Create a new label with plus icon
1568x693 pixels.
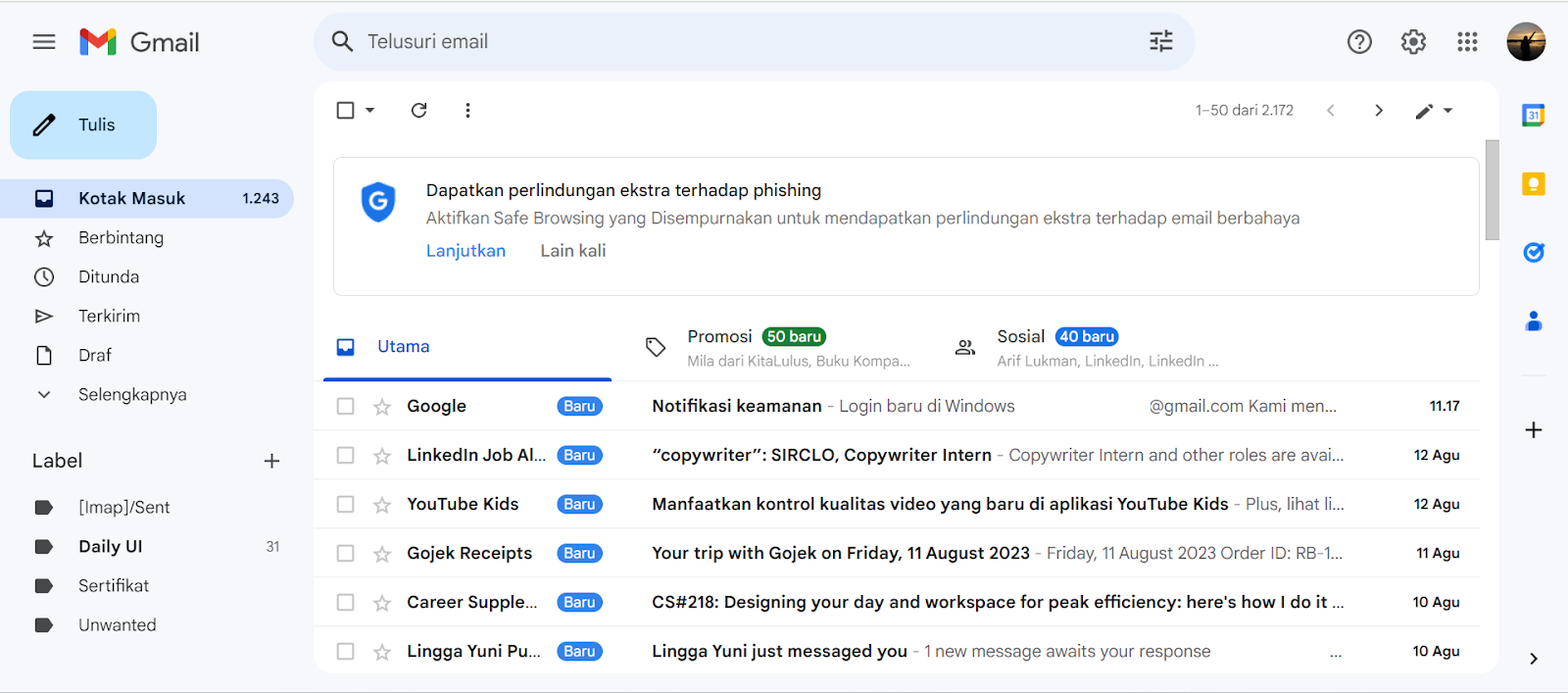272,461
